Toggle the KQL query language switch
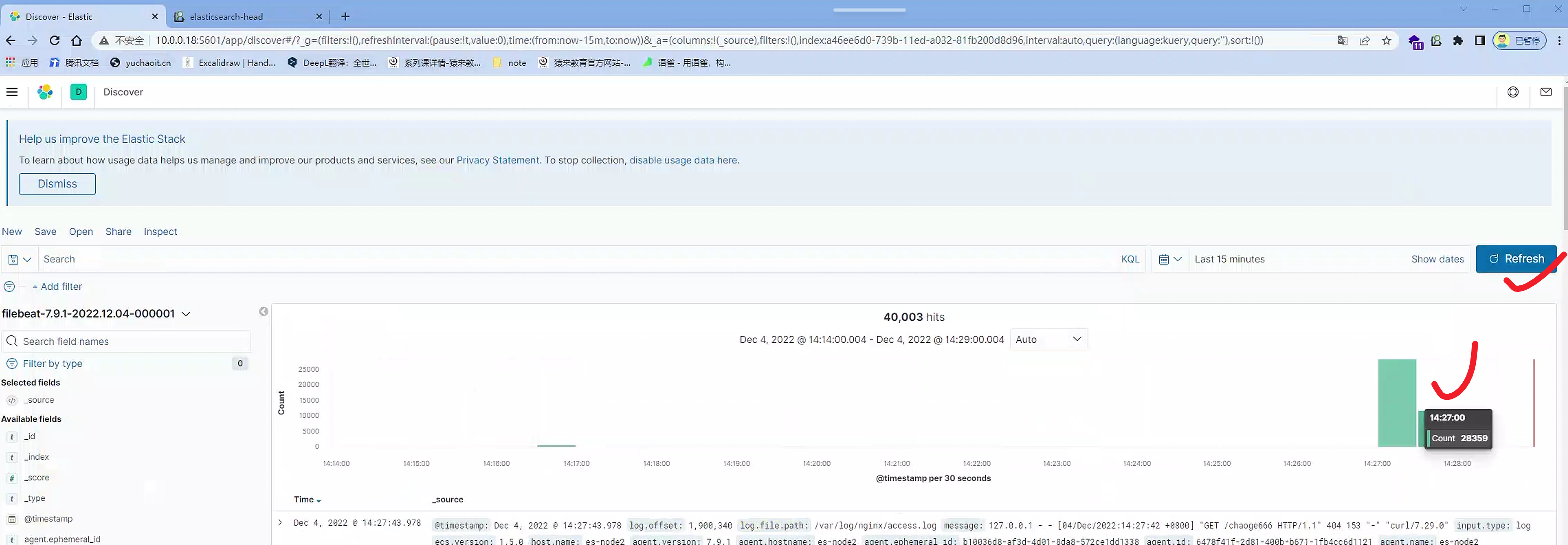Image resolution: width=1568 pixels, height=545 pixels. coord(1130,259)
